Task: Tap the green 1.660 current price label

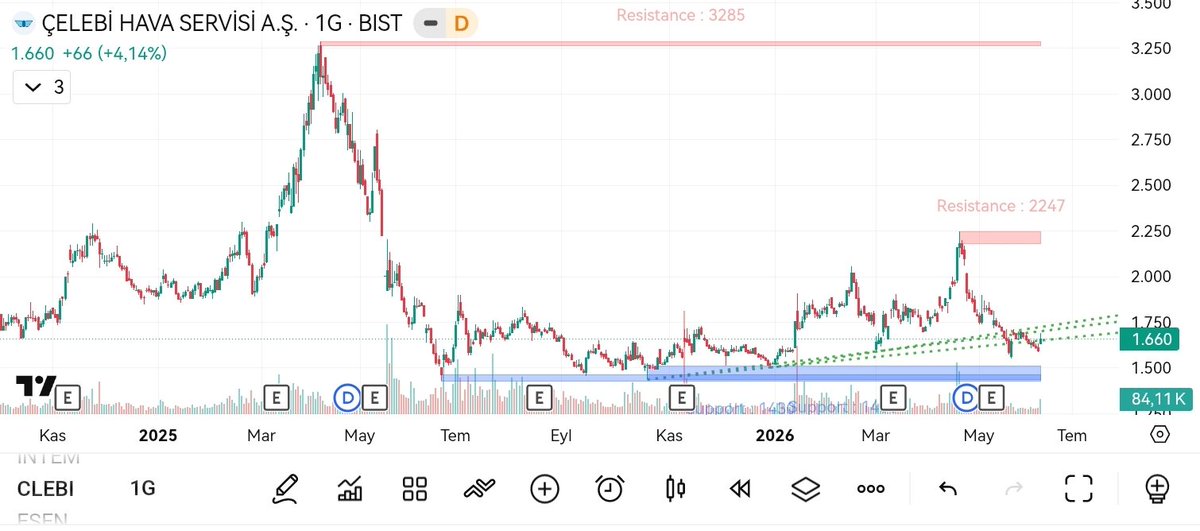Action: click(1152, 341)
